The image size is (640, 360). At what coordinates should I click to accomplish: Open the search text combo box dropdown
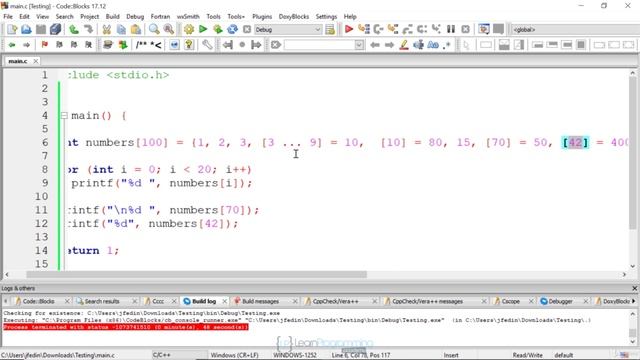click(359, 45)
